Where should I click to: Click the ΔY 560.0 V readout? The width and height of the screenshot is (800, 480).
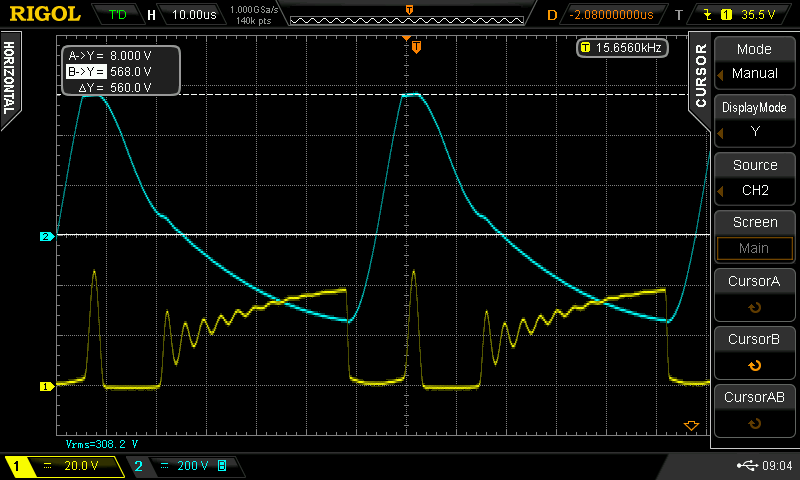pyautogui.click(x=115, y=88)
